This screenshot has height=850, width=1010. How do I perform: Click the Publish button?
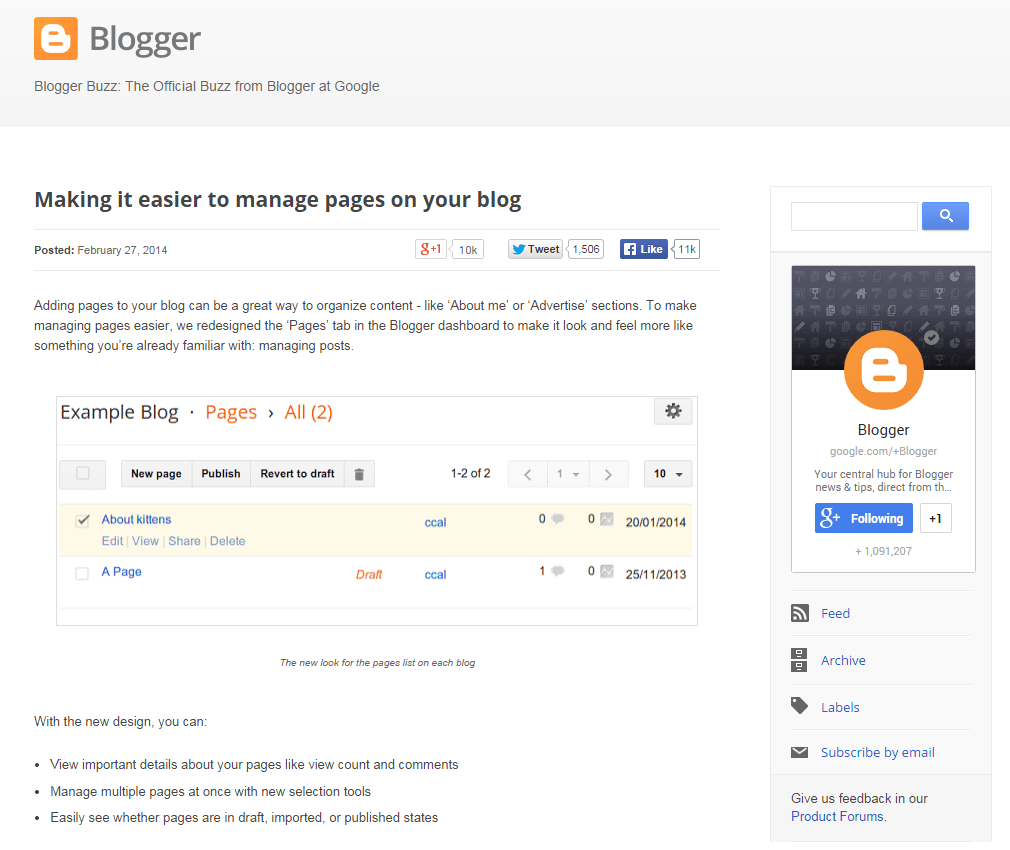click(x=221, y=474)
